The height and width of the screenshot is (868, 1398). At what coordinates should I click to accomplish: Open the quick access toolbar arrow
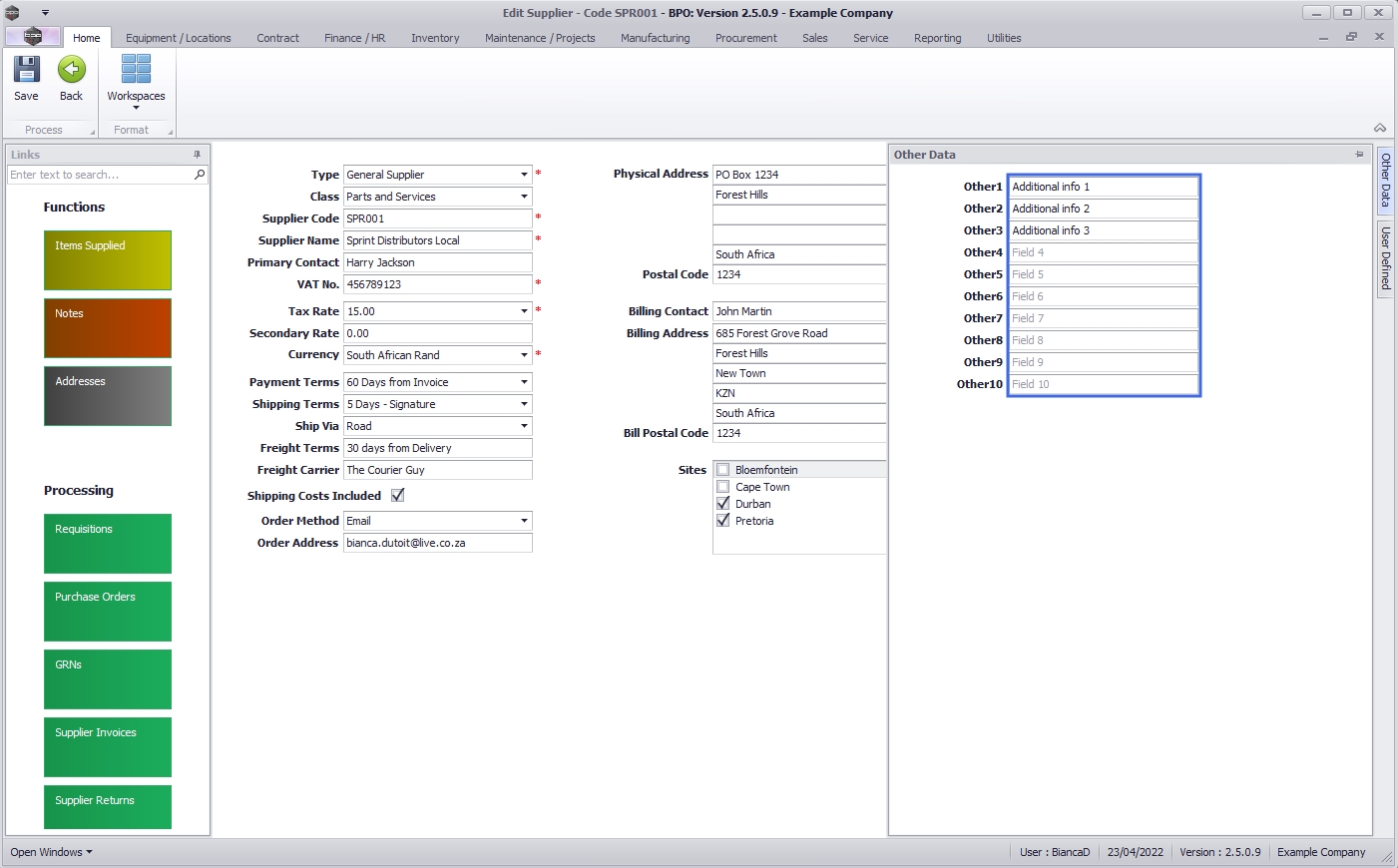pyautogui.click(x=45, y=13)
